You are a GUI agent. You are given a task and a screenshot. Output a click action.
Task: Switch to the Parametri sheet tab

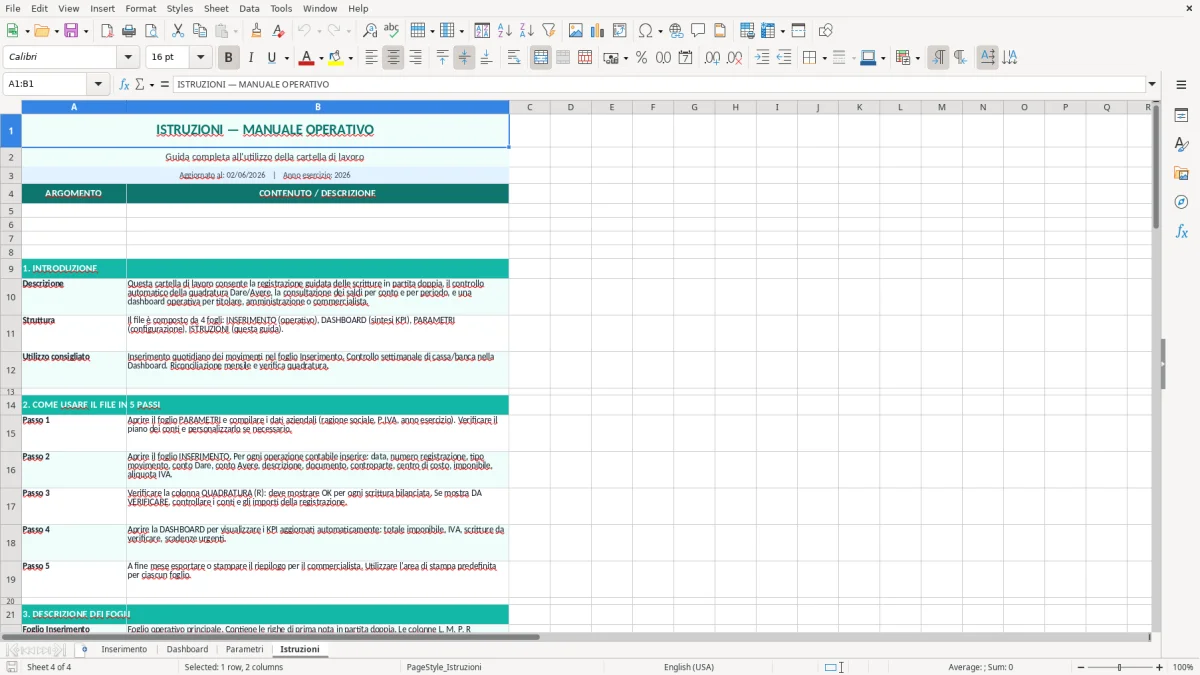point(244,649)
